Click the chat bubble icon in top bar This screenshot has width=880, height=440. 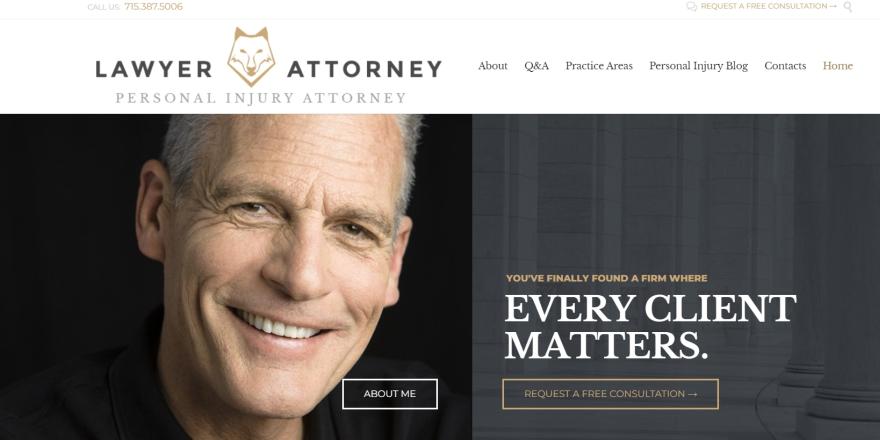coord(691,6)
